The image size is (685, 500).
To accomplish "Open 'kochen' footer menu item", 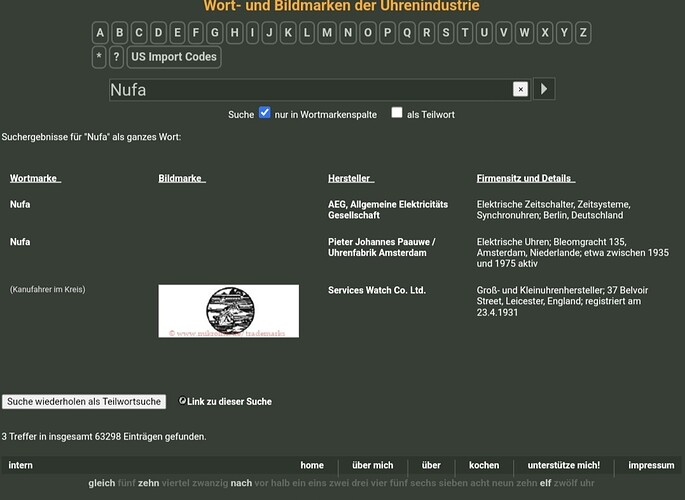I will click(x=484, y=466).
